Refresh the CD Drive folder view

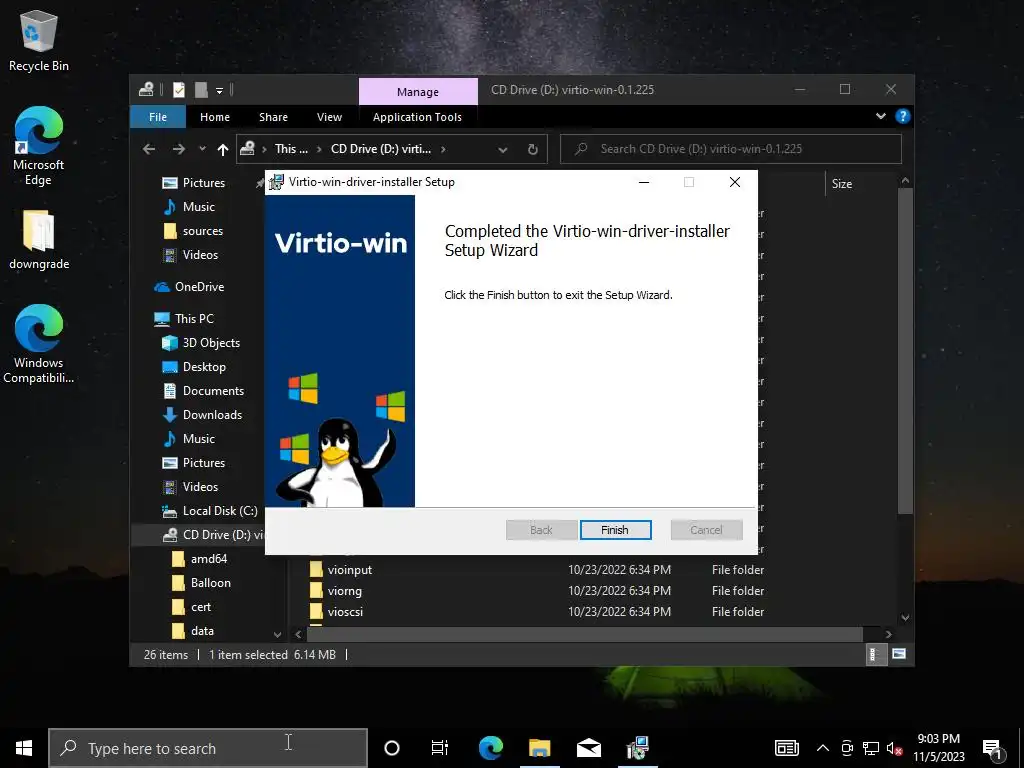533,150
